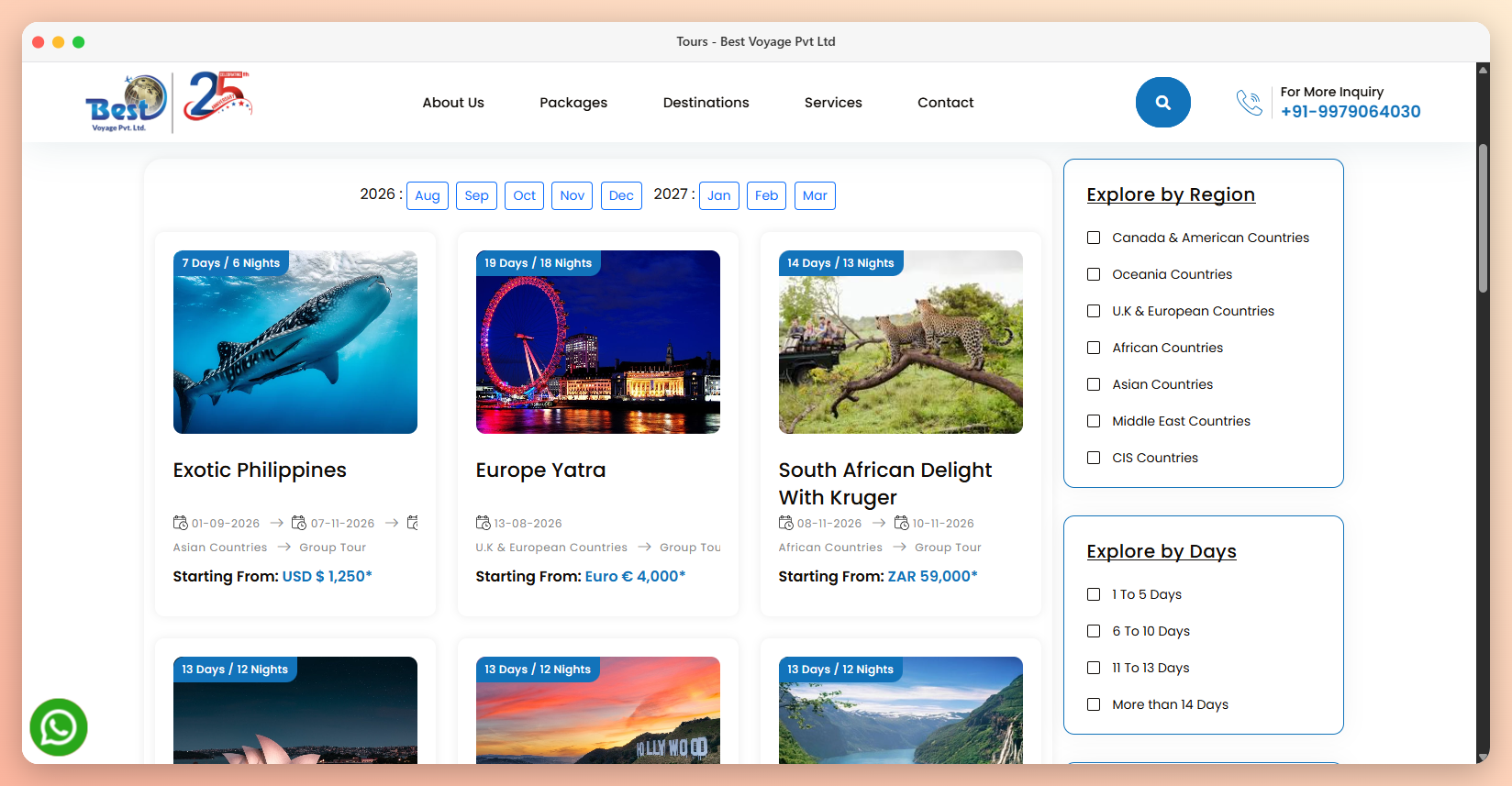
Task: Choose Oct month filter
Action: (525, 195)
